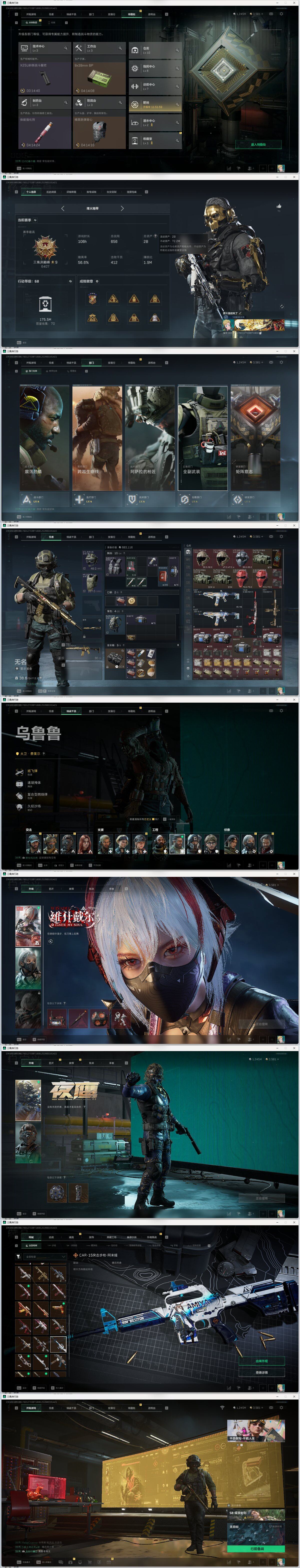This screenshot has width=300, height=1568.
Task: Click green button on CAR-15 weapon screen
Action: [262, 1361]
